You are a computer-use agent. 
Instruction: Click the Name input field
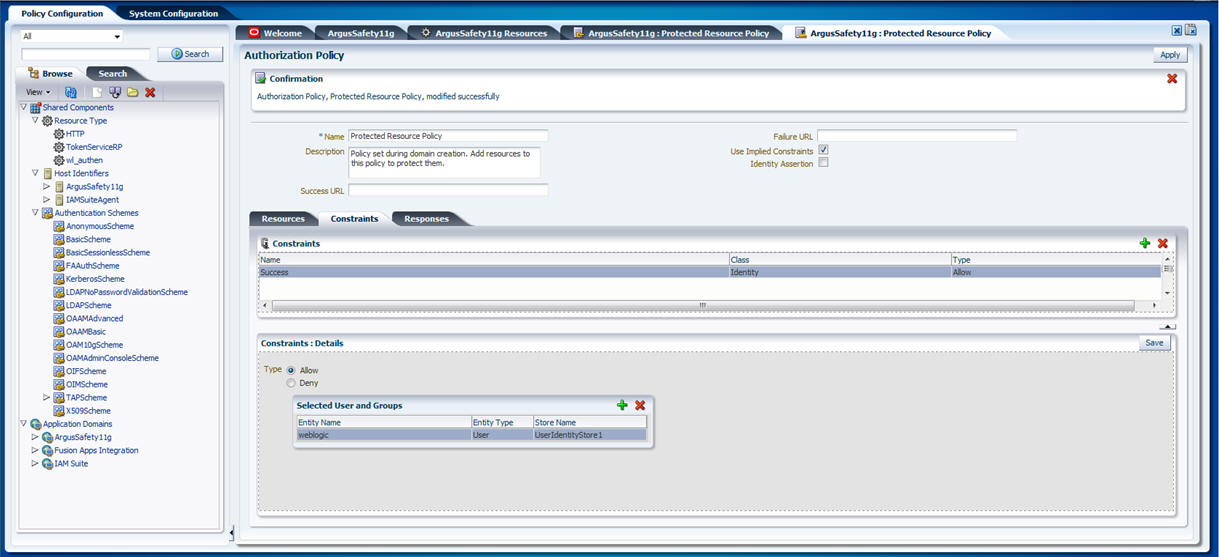pos(448,136)
